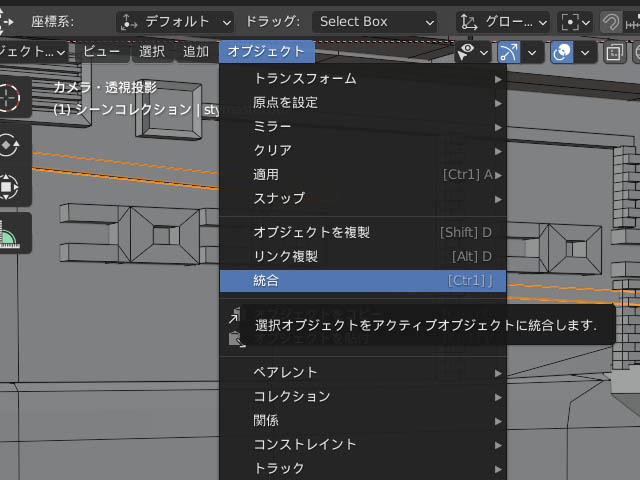Open the object mode dropdown on the header
Screen dimensions: 640x480
pos(33,52)
